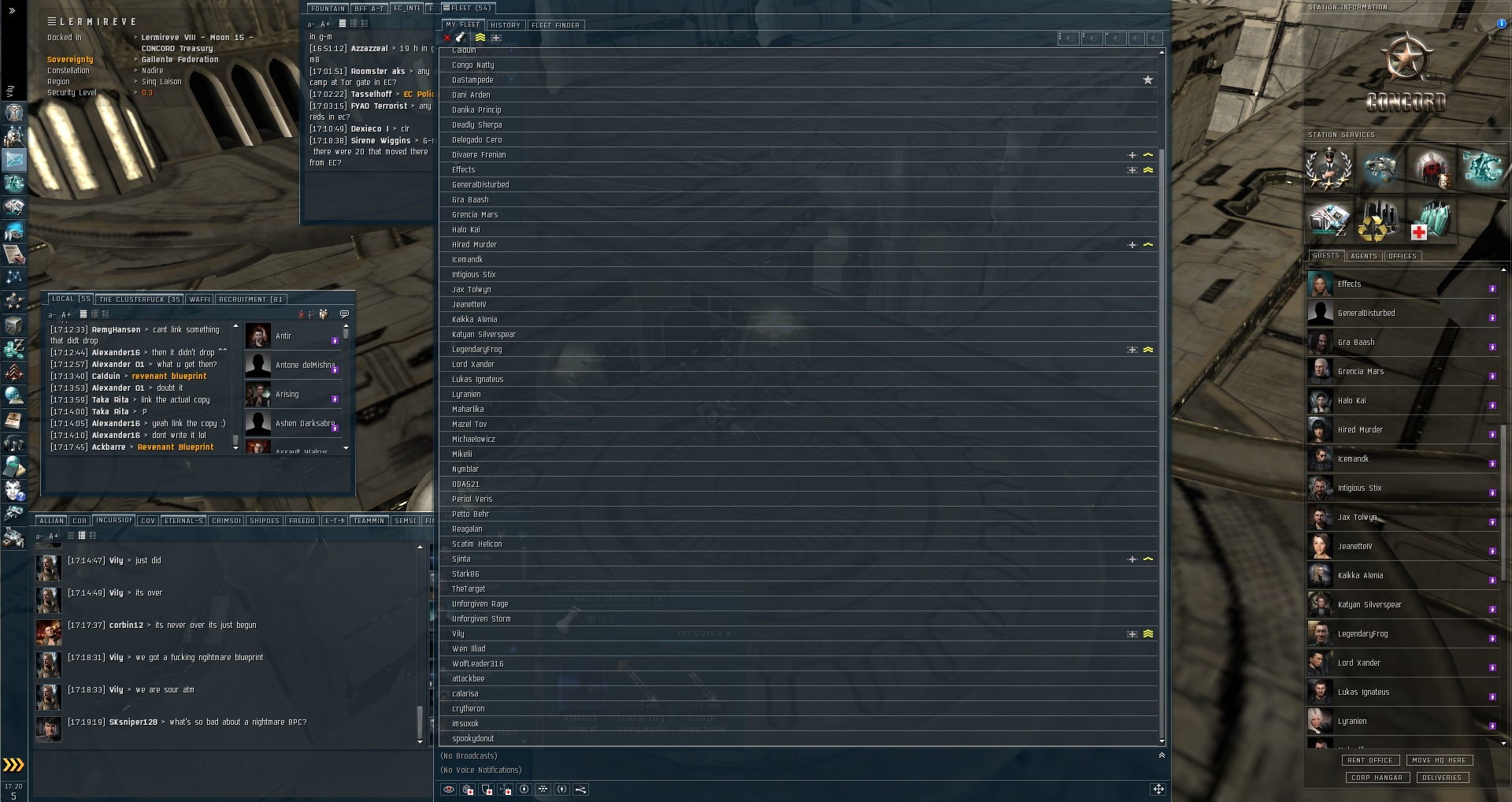Expand the Neocom with the double-arrow at top

(12, 10)
